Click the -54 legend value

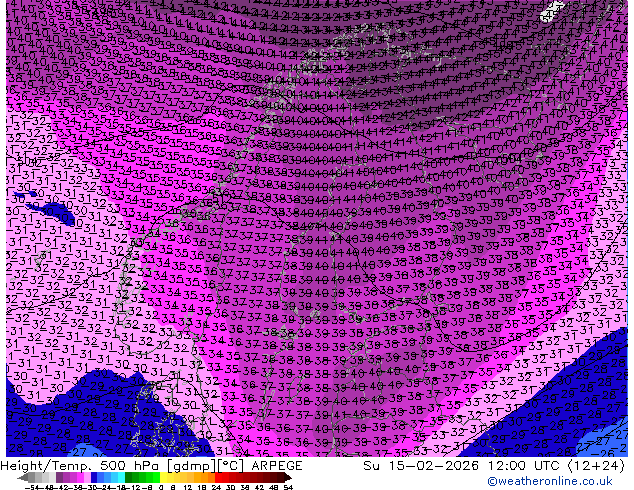coord(32,487)
